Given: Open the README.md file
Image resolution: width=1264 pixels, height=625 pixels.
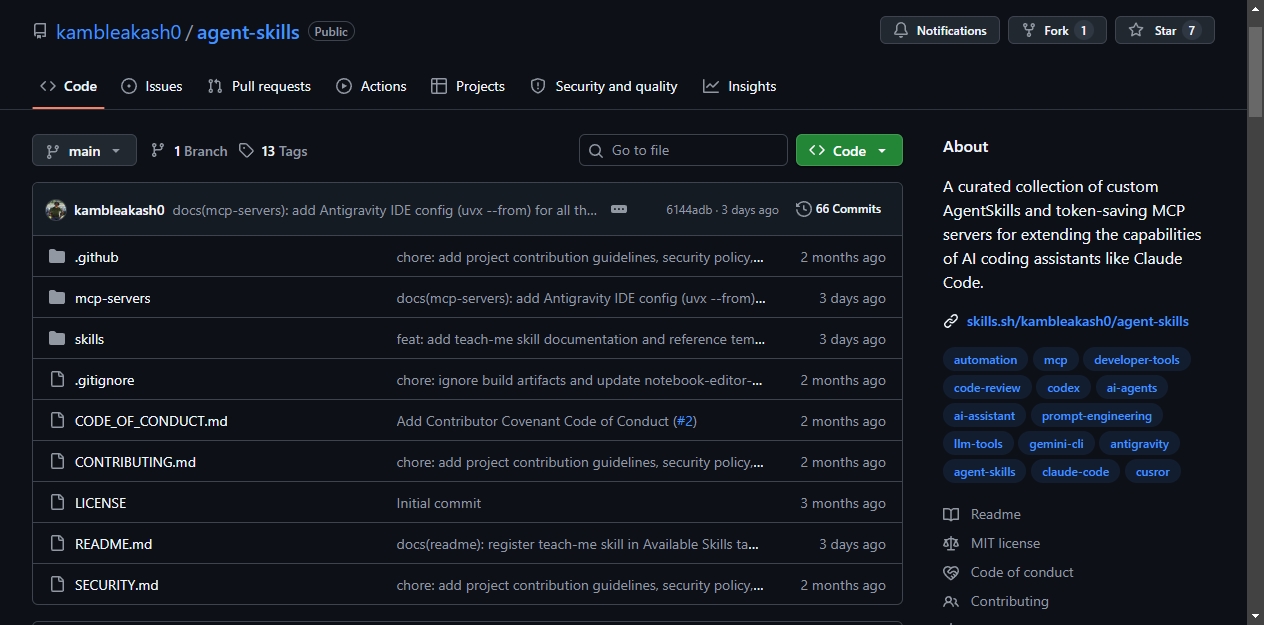Looking at the screenshot, I should tap(114, 544).
